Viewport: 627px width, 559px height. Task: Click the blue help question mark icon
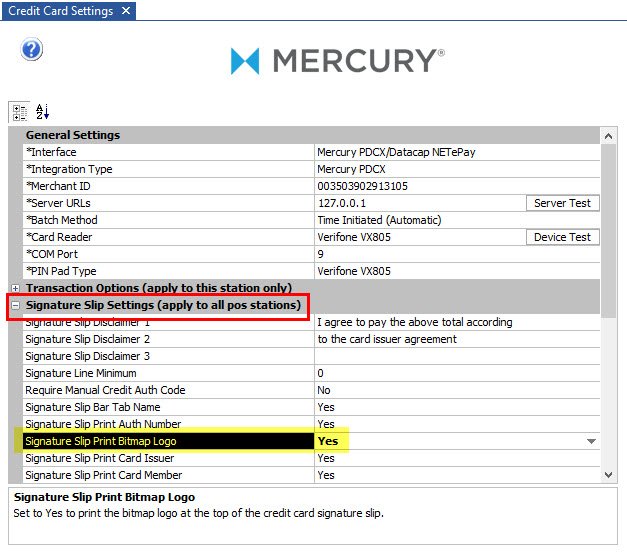point(31,49)
